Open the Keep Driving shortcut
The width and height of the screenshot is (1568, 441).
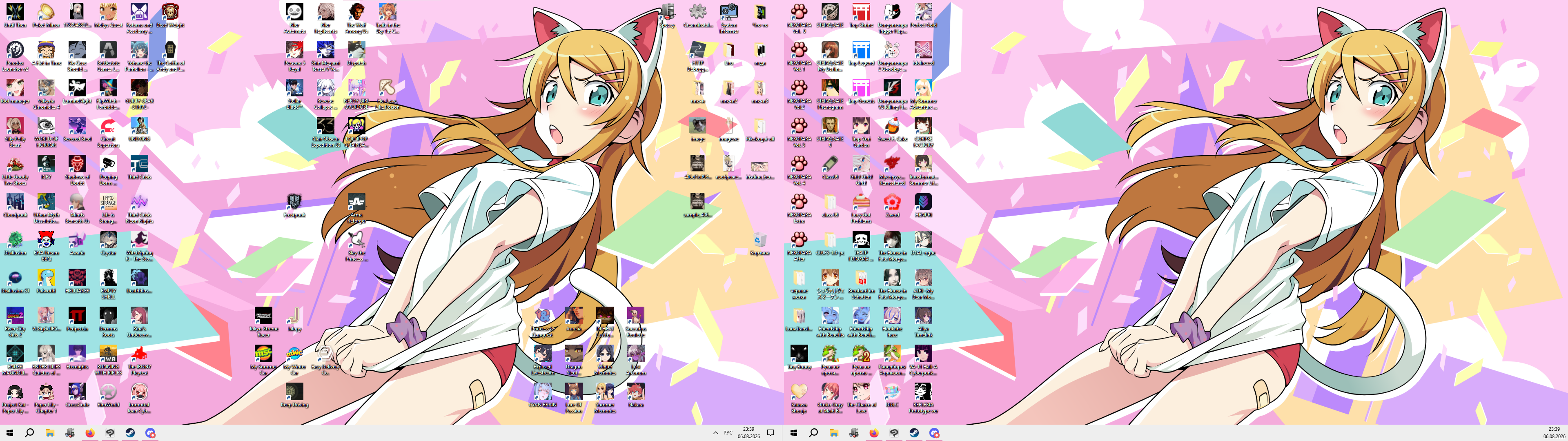coord(294,395)
